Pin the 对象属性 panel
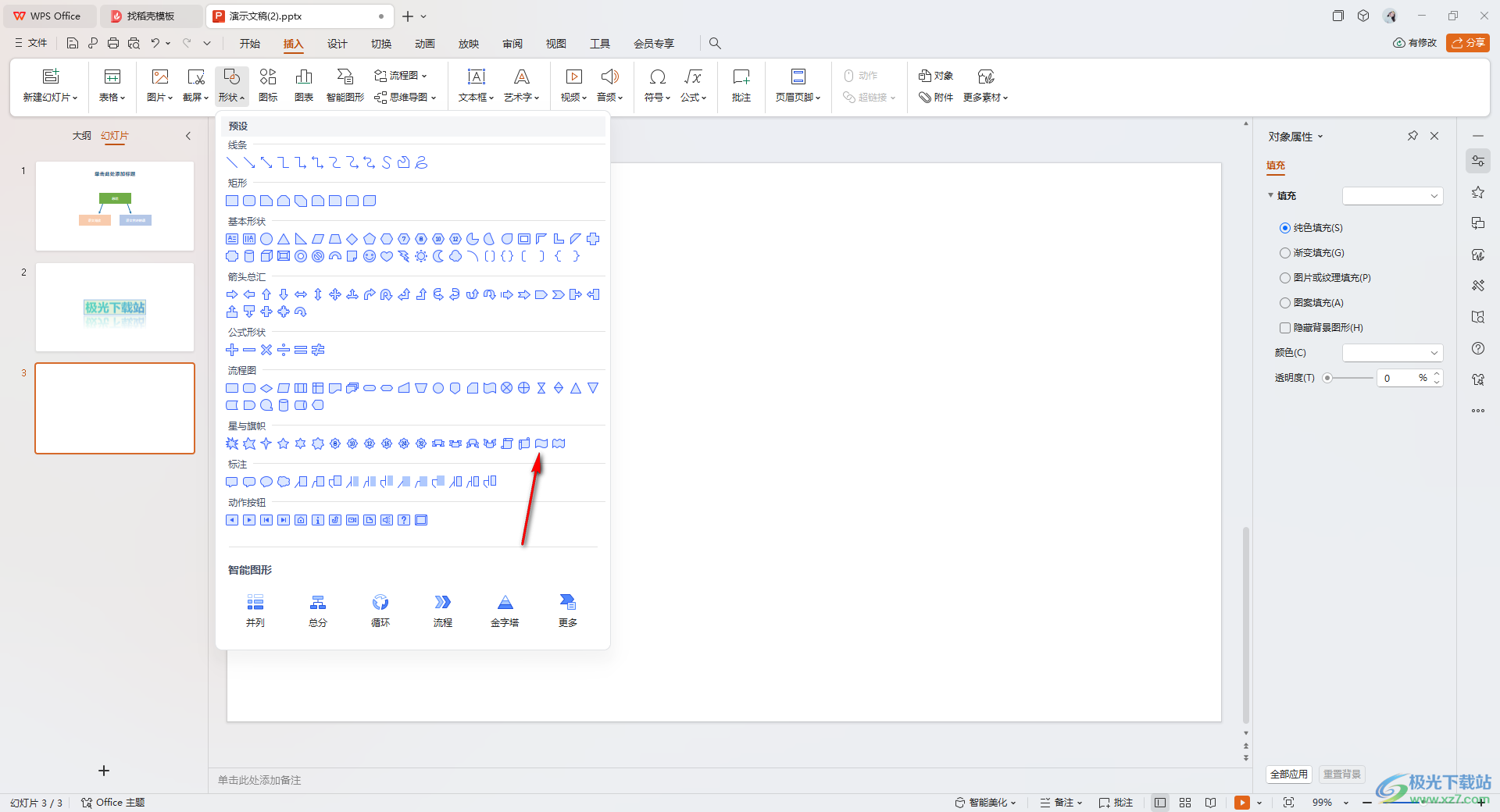Viewport: 1500px width, 812px height. 1412,136
